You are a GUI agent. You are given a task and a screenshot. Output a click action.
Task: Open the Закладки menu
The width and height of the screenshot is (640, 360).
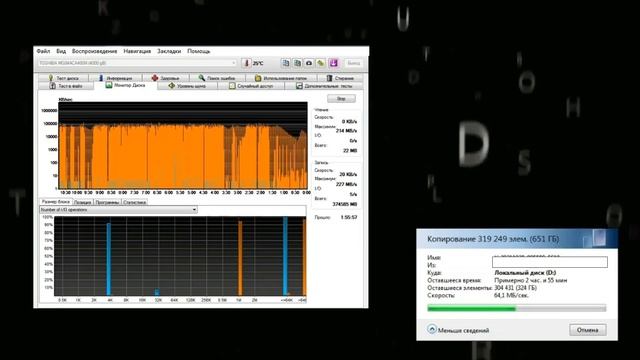click(169, 51)
